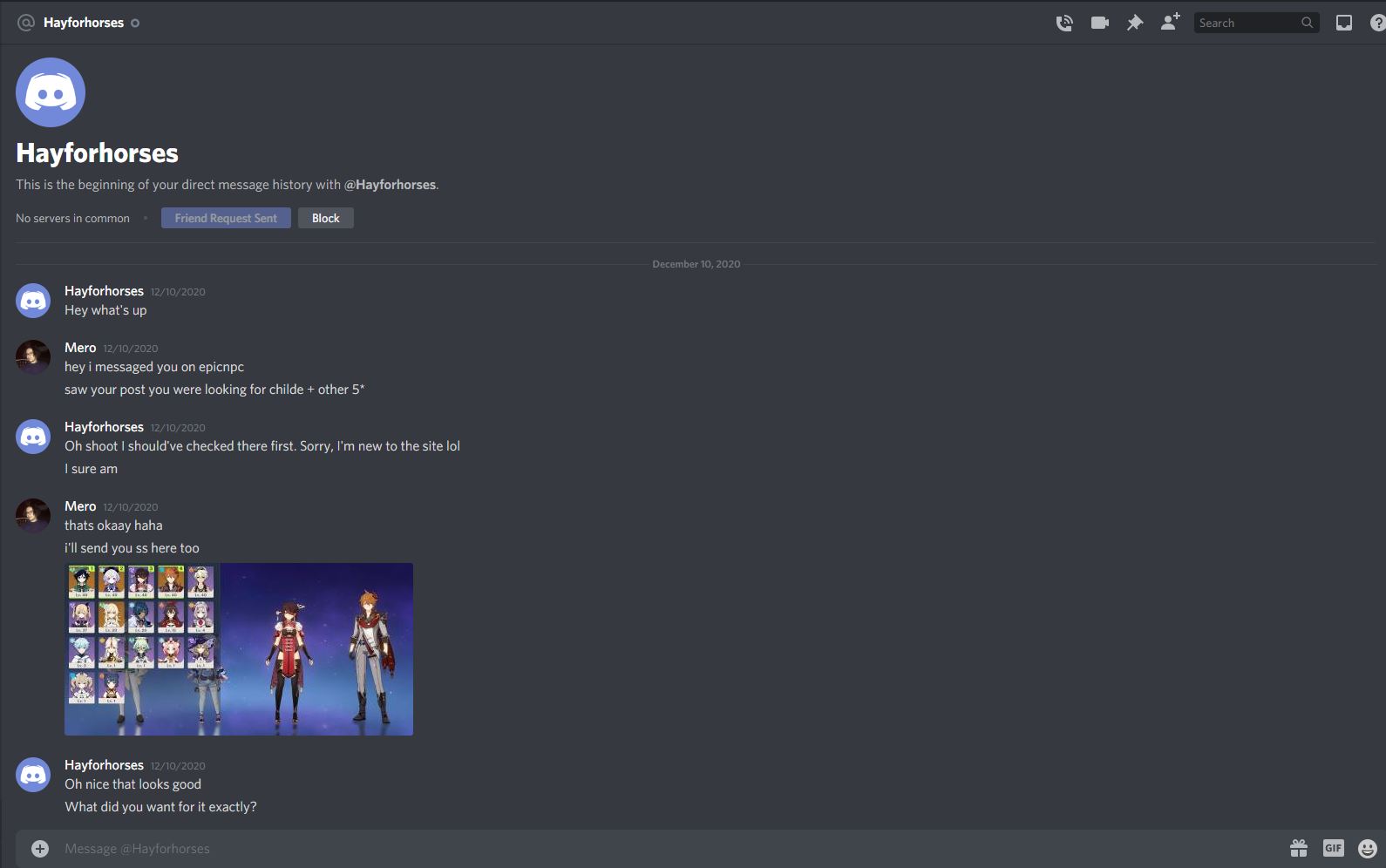
Task: Click the 'Oh nice that looks good' message
Action: 132,784
